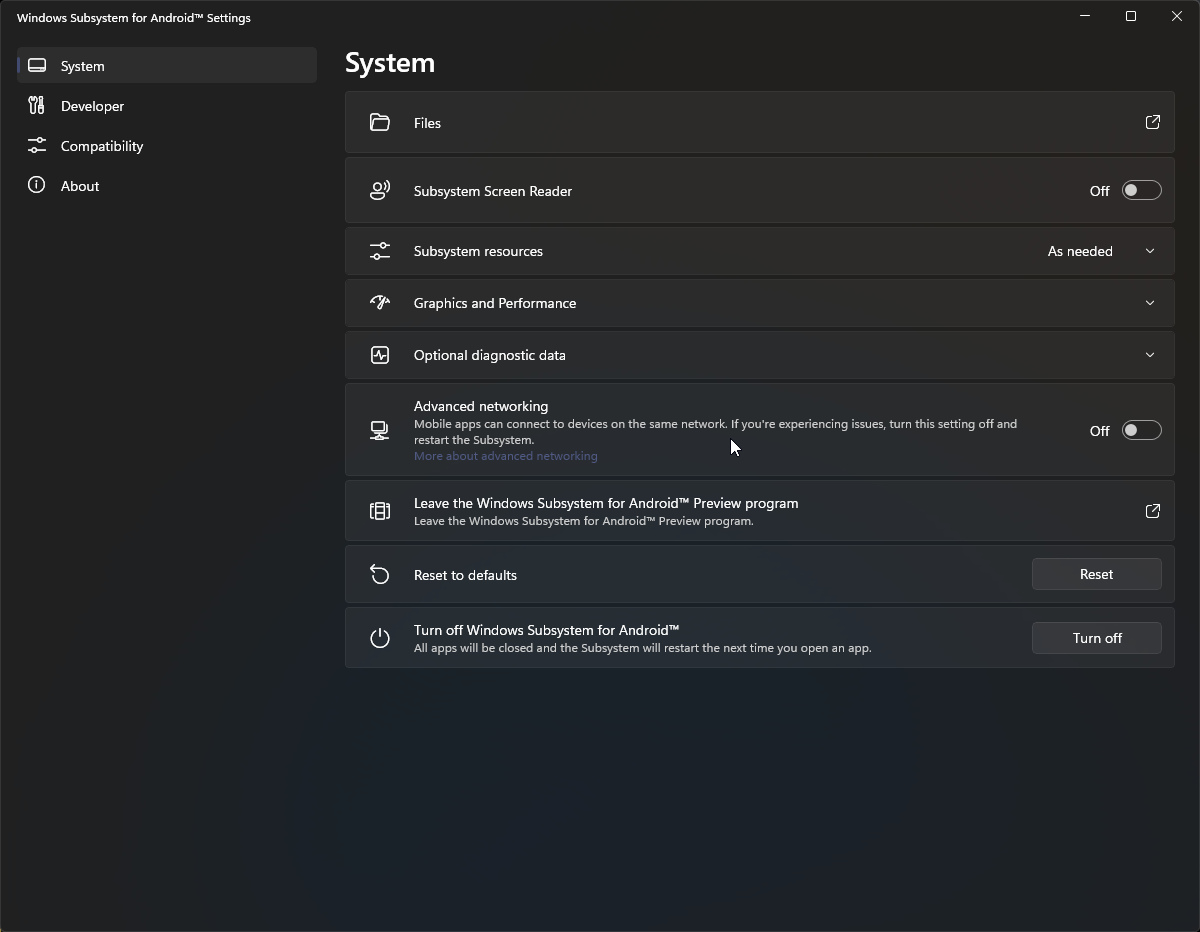This screenshot has width=1200, height=932.
Task: Click the 'Advanced networking' heading
Action: 481,406
